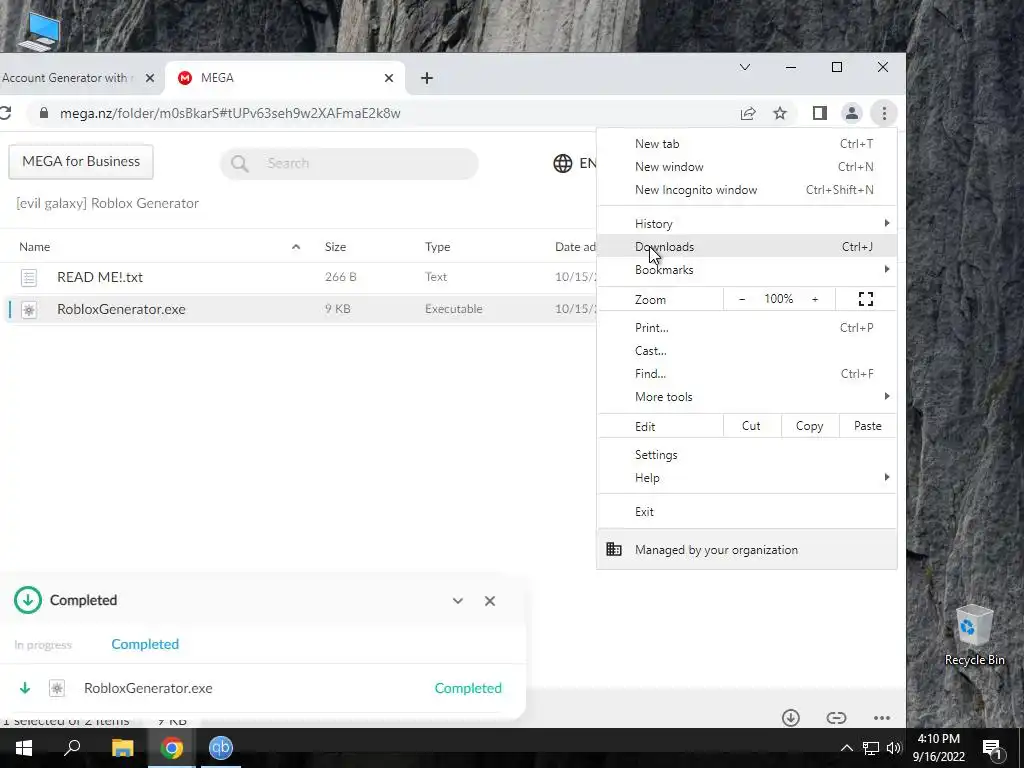Viewport: 1024px width, 768px height.
Task: Open Settings from the Chrome menu
Action: coord(747,455)
